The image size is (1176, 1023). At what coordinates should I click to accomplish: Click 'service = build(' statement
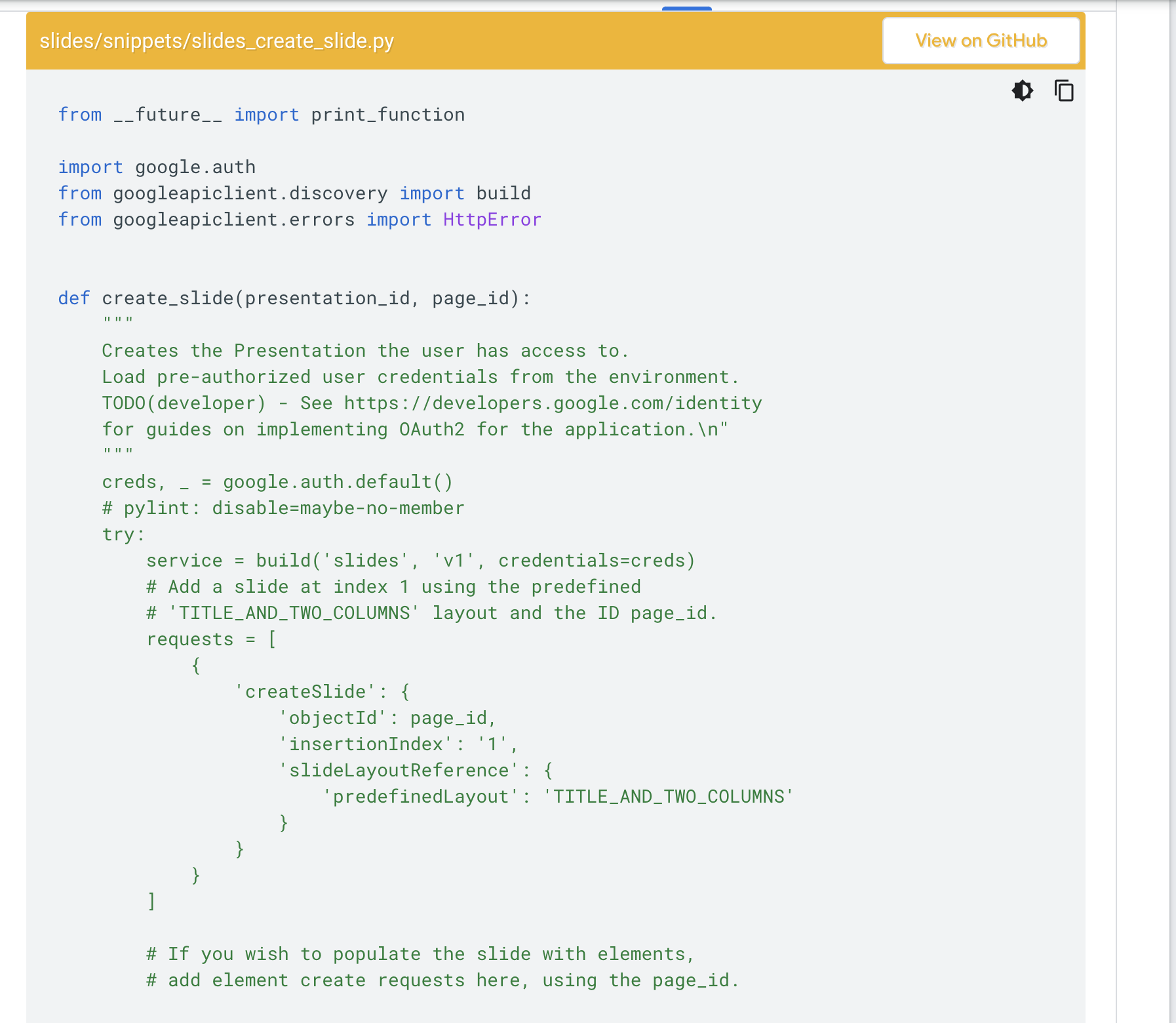[420, 561]
